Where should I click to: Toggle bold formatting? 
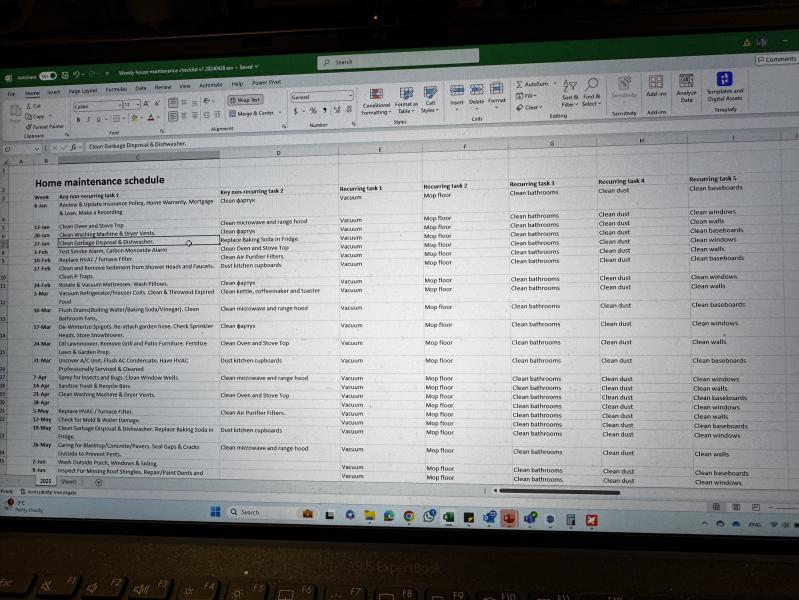pyautogui.click(x=80, y=120)
